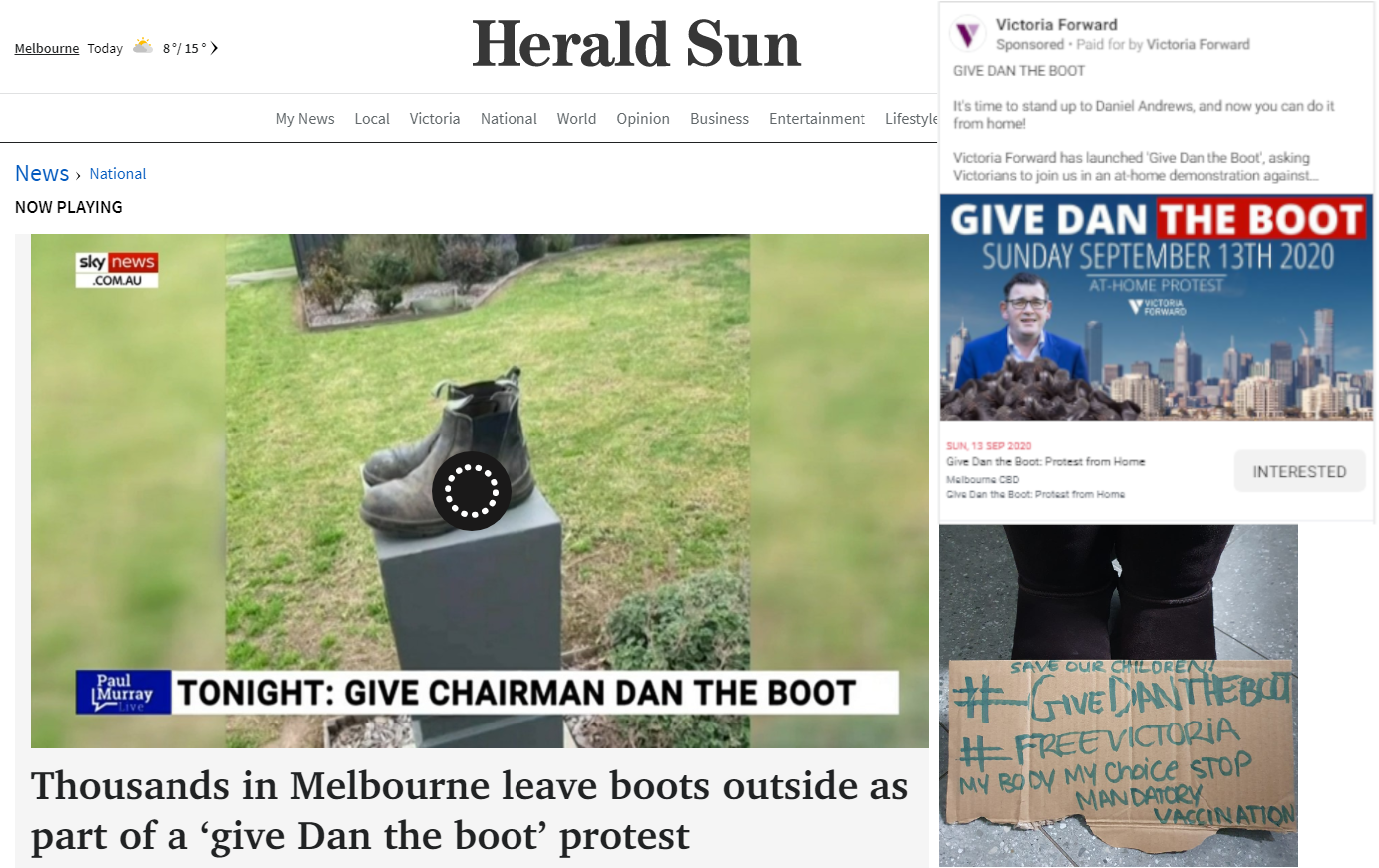Screen dimensions: 1379x868
Task: Select Opinion in navigation bar
Action: tap(643, 119)
